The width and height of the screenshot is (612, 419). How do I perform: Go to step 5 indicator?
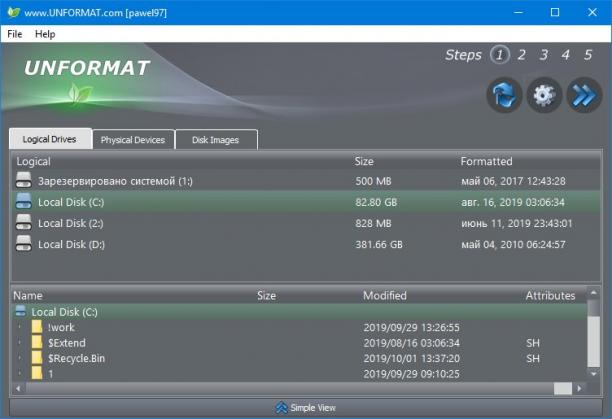point(588,55)
